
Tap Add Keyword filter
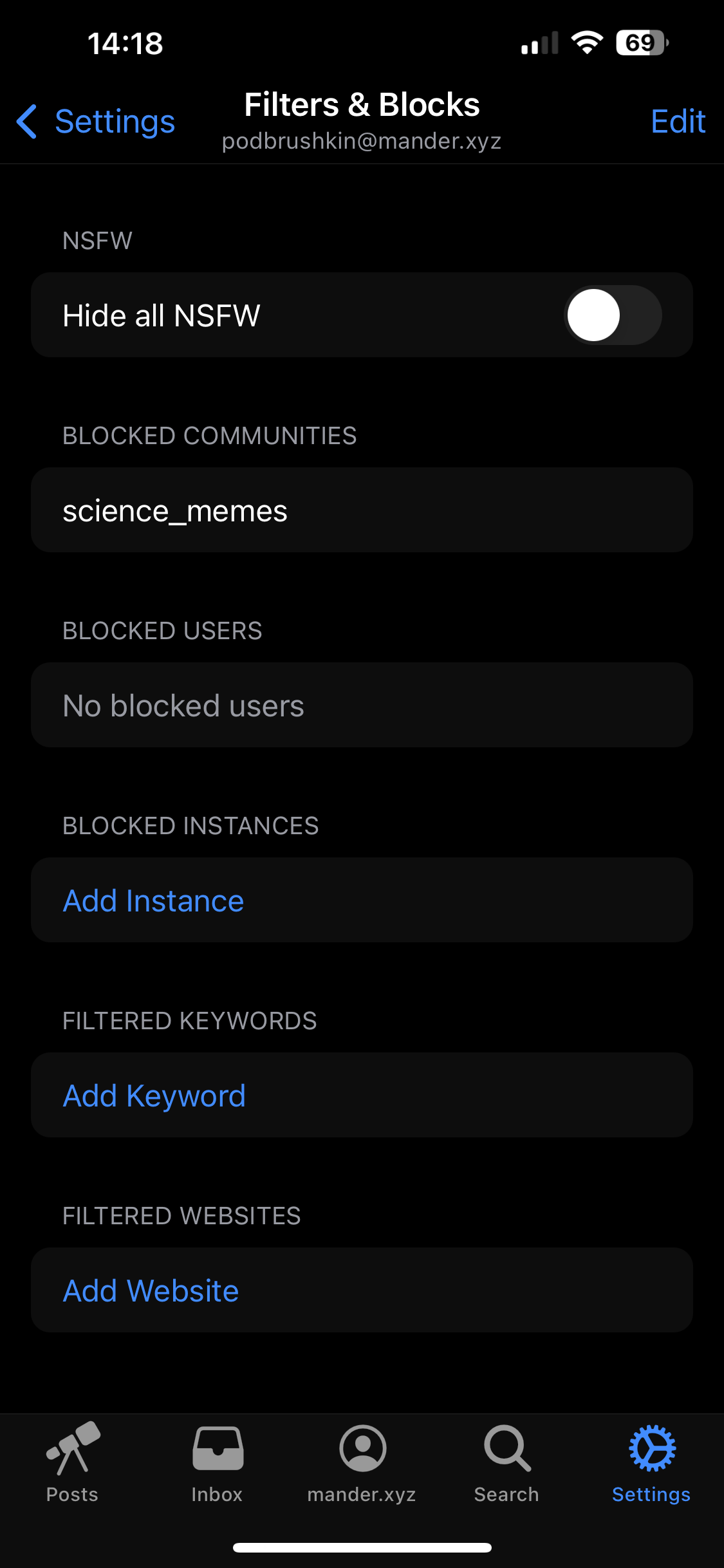(x=154, y=1096)
